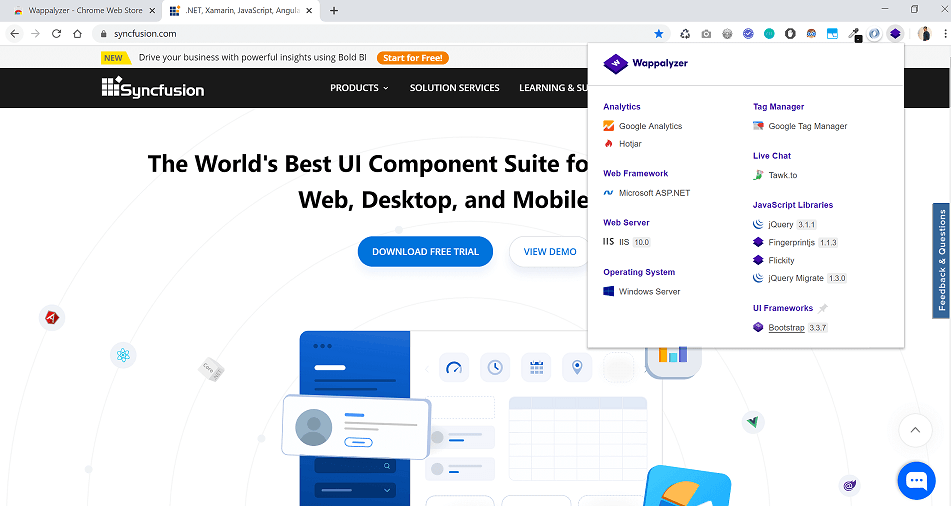Click the Bootstrap technology link

pyautogui.click(x=786, y=328)
